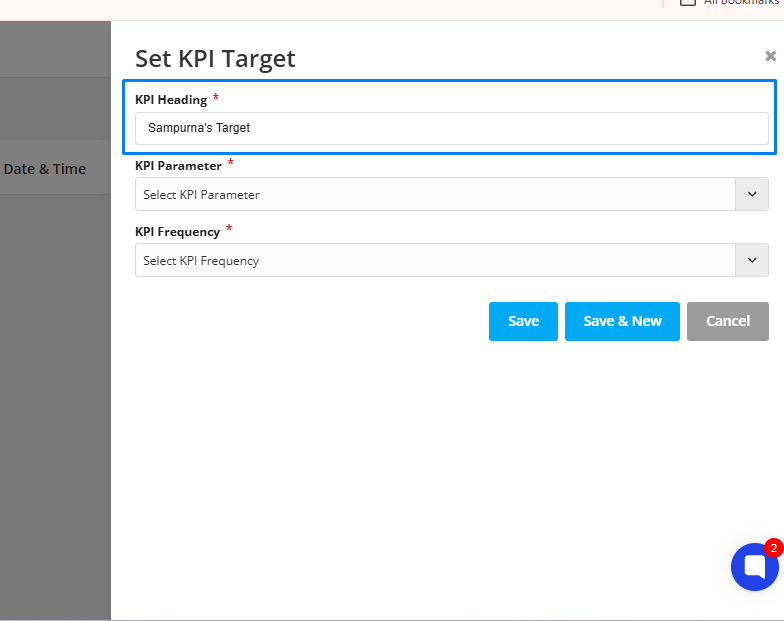This screenshot has height=621, width=784.
Task: Choose Save & New
Action: (x=622, y=321)
